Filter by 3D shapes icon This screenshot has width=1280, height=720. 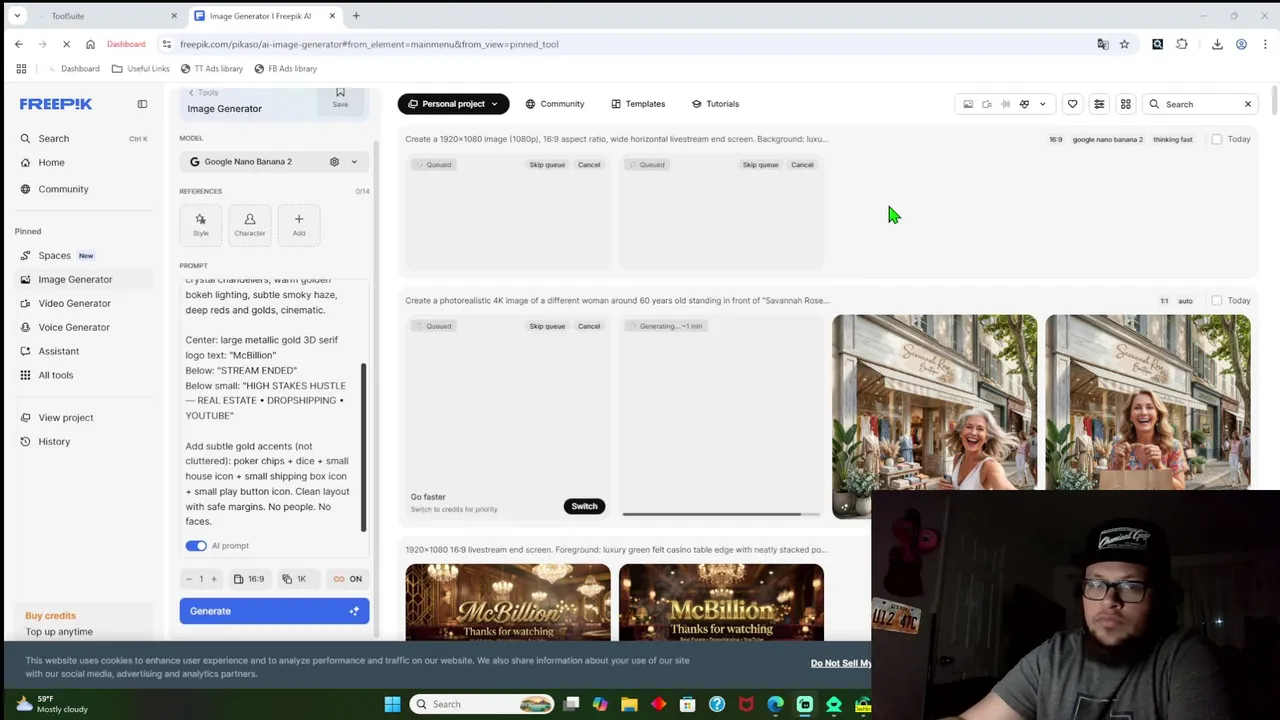(1024, 104)
